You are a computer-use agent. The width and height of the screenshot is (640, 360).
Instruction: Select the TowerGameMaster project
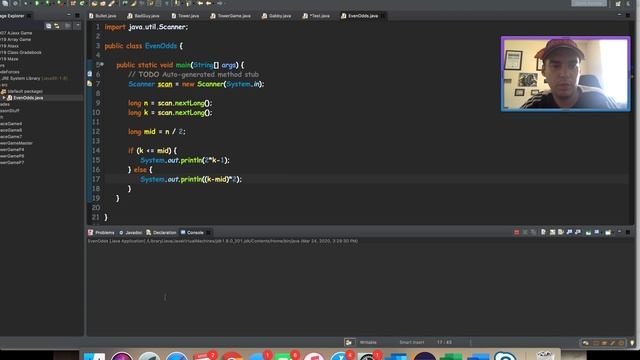[x=16, y=143]
